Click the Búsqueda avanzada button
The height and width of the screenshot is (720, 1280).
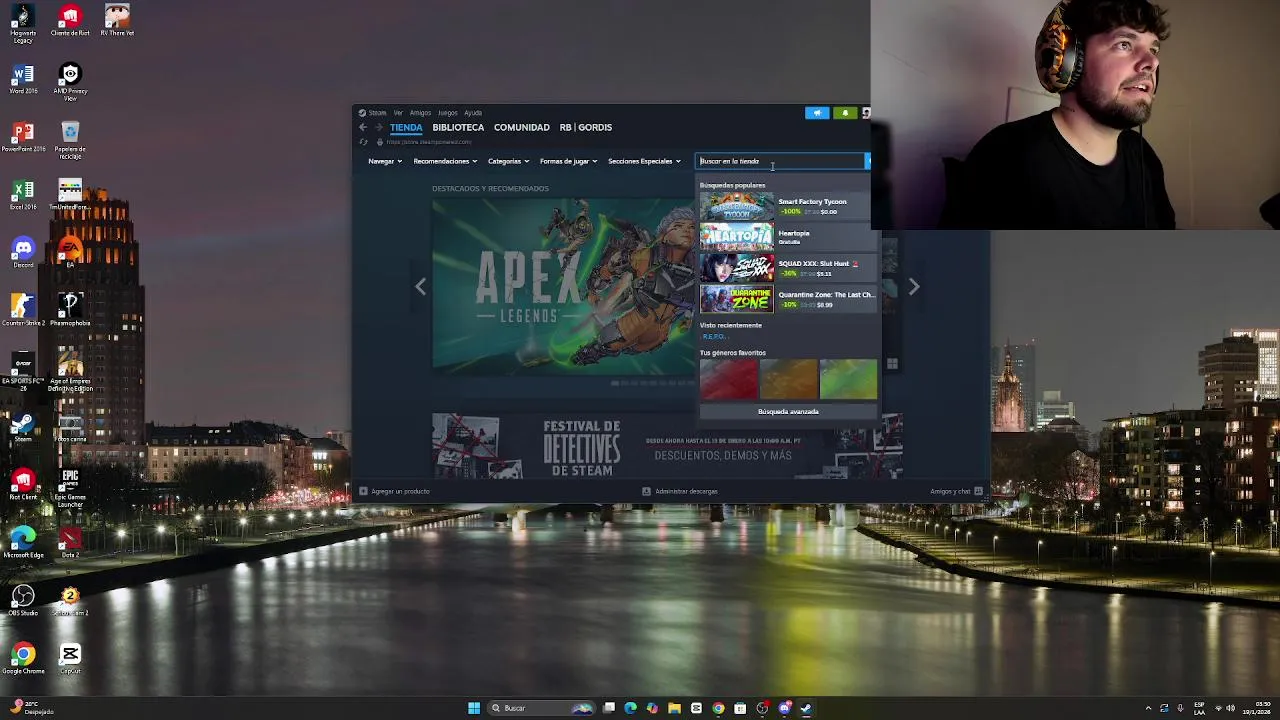tap(788, 411)
